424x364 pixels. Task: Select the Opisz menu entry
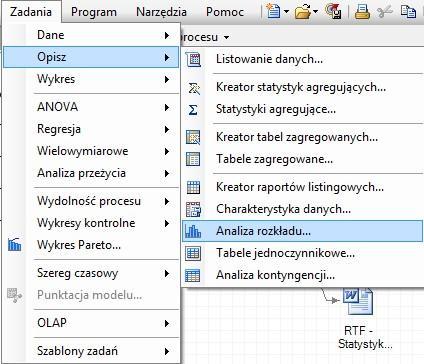91,57
